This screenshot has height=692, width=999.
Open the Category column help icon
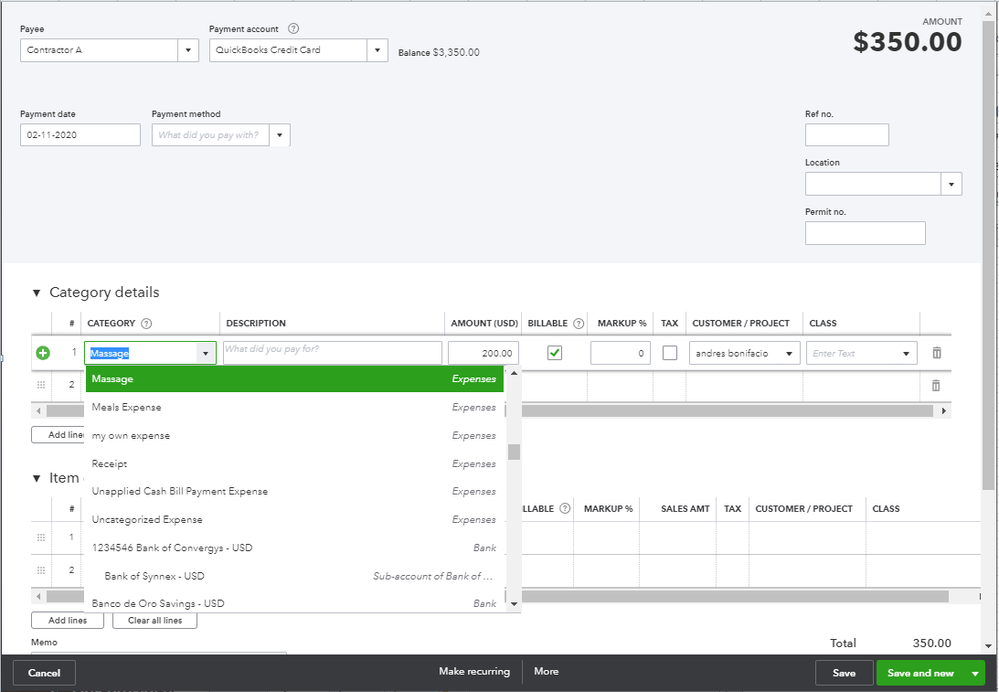(x=147, y=323)
